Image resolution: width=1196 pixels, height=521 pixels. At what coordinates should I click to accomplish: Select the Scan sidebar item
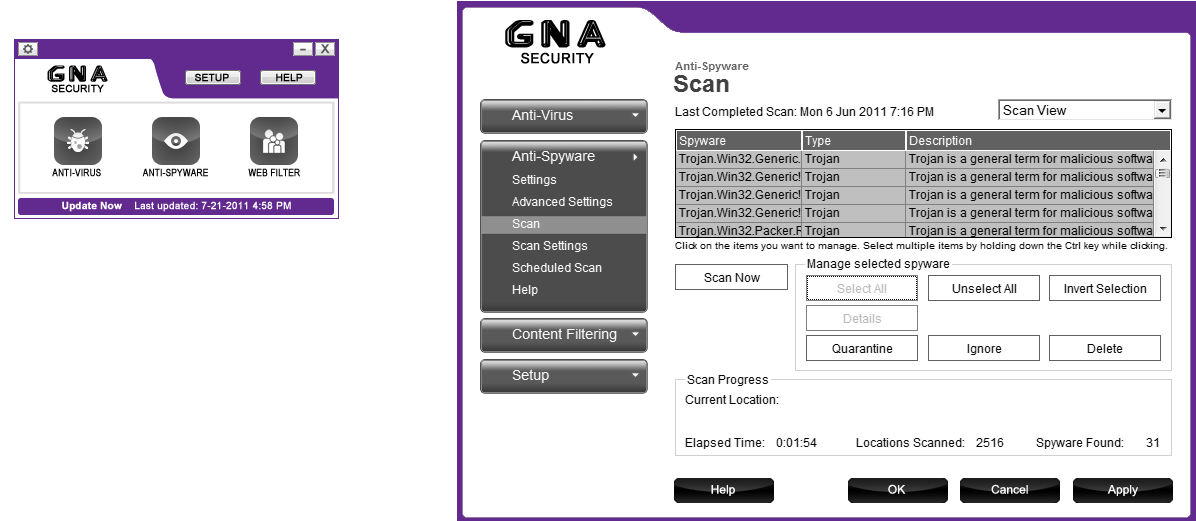[x=564, y=224]
